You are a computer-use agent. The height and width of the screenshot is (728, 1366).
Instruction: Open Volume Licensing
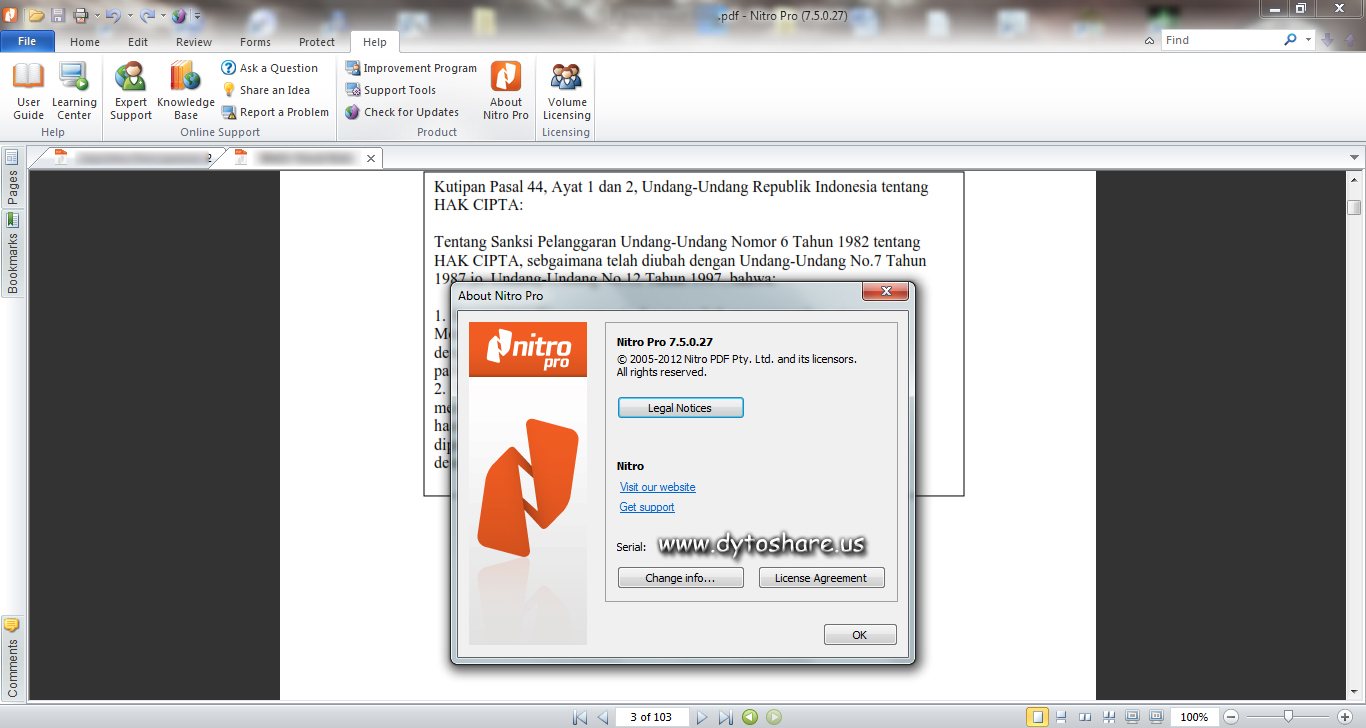pos(567,91)
